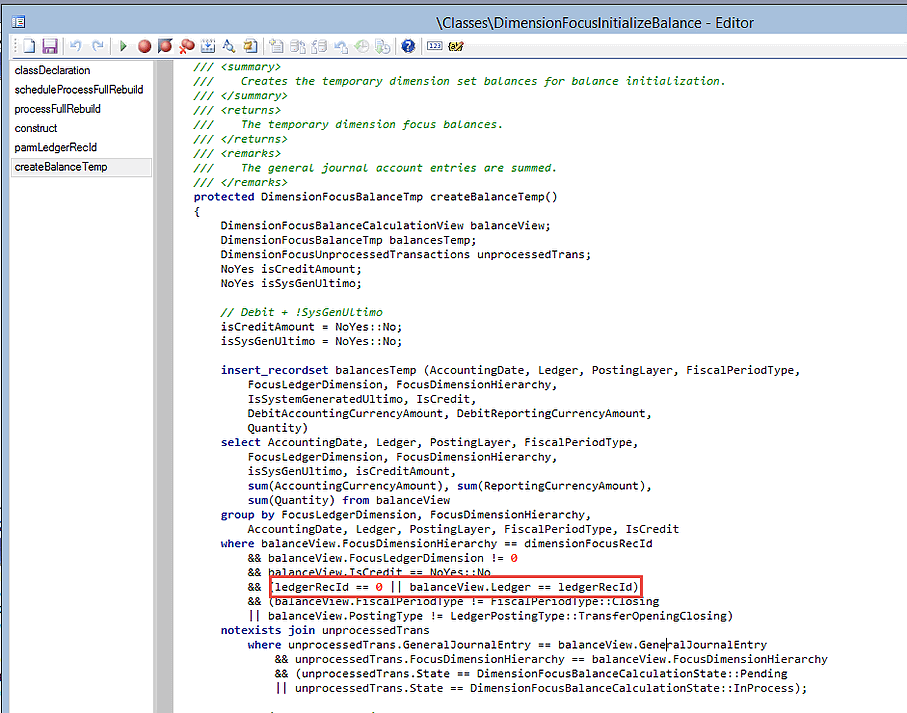The image size is (907, 713).
Task: Click the 'The general journal account entries' remark
Action: point(399,168)
